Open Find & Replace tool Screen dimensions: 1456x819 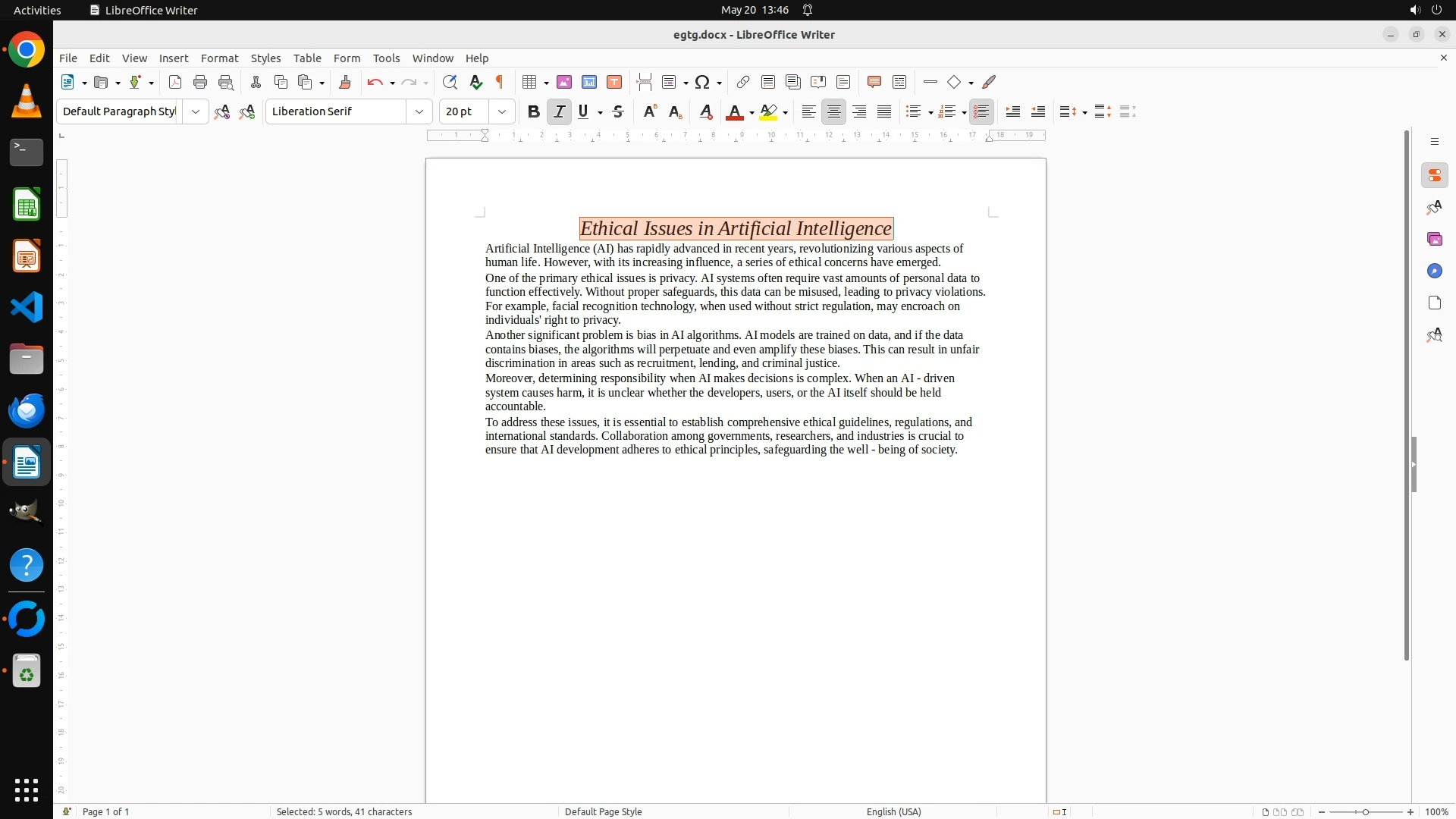[450, 82]
